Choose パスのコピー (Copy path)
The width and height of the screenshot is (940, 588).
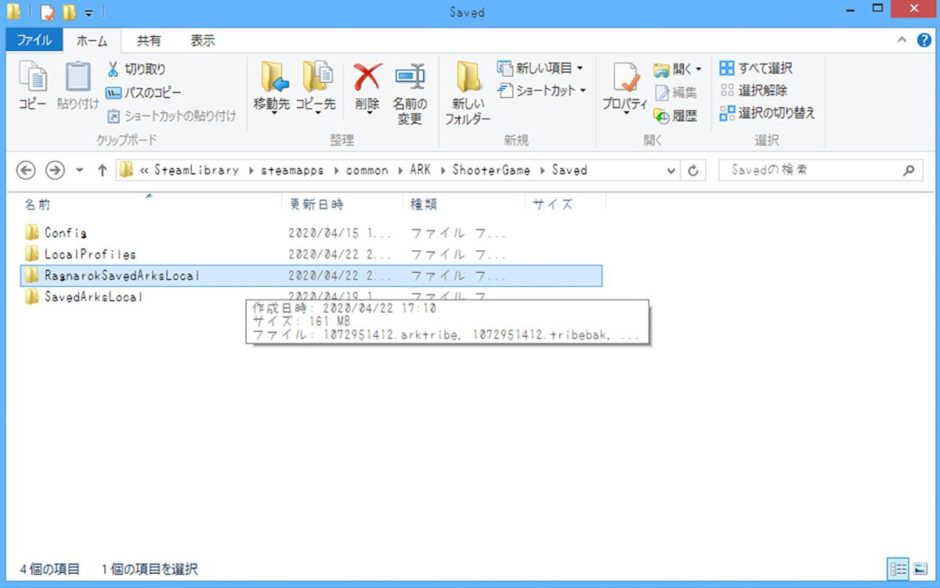point(143,92)
